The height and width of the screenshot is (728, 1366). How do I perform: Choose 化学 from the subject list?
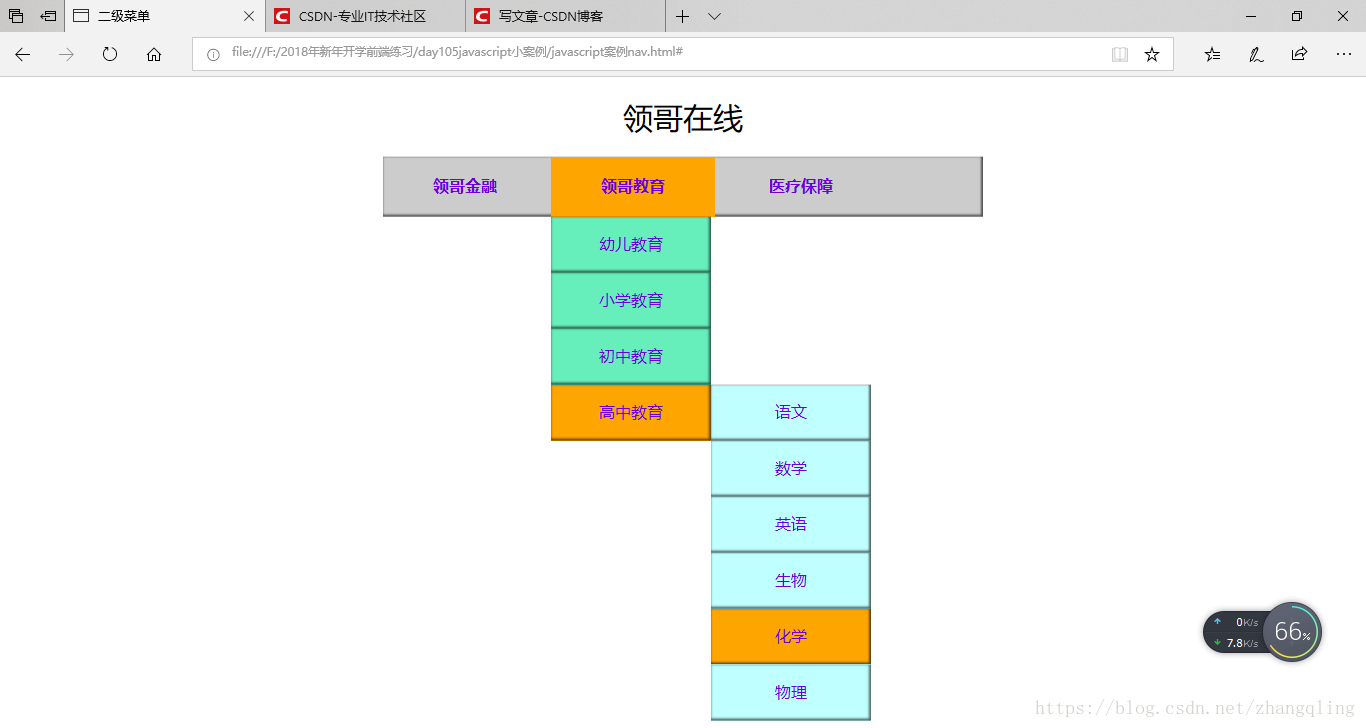[x=791, y=636]
